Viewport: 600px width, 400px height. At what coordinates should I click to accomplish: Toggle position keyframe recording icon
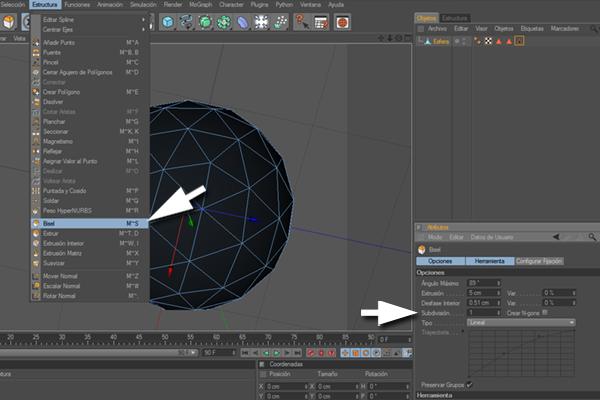click(x=345, y=353)
